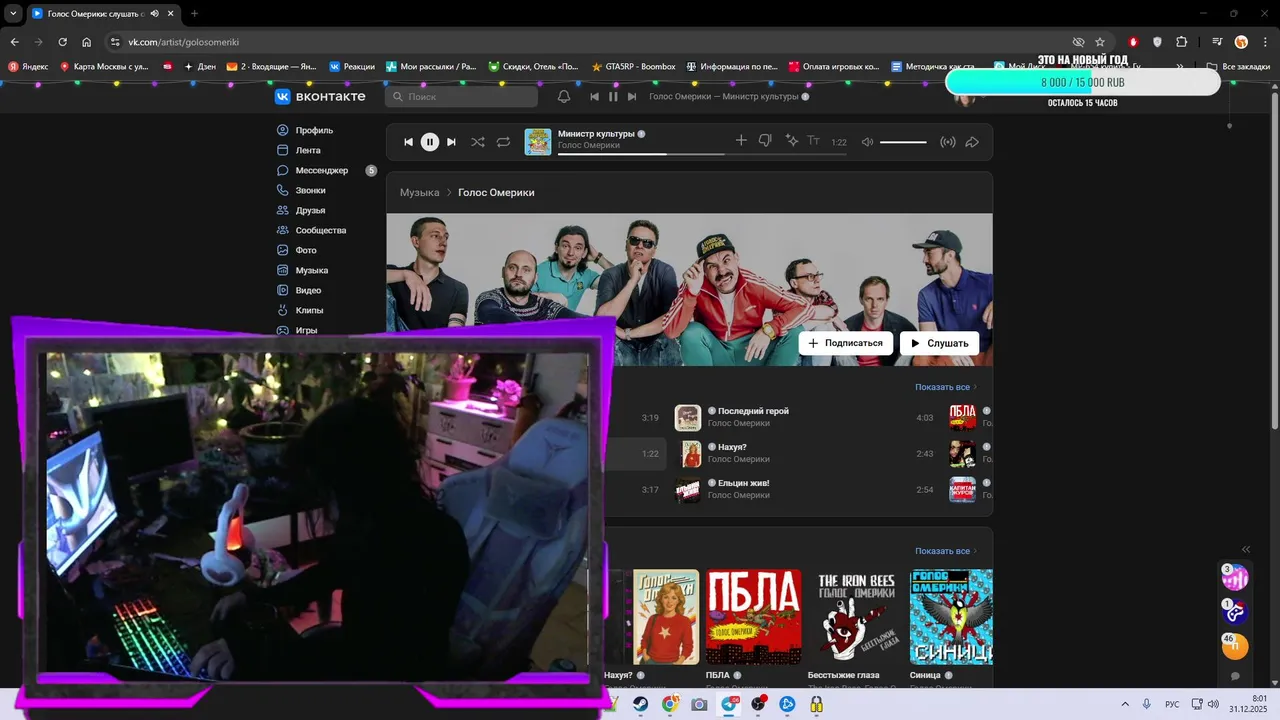The width and height of the screenshot is (1280, 720).
Task: Open Steam from the taskbar
Action: pyautogui.click(x=640, y=704)
